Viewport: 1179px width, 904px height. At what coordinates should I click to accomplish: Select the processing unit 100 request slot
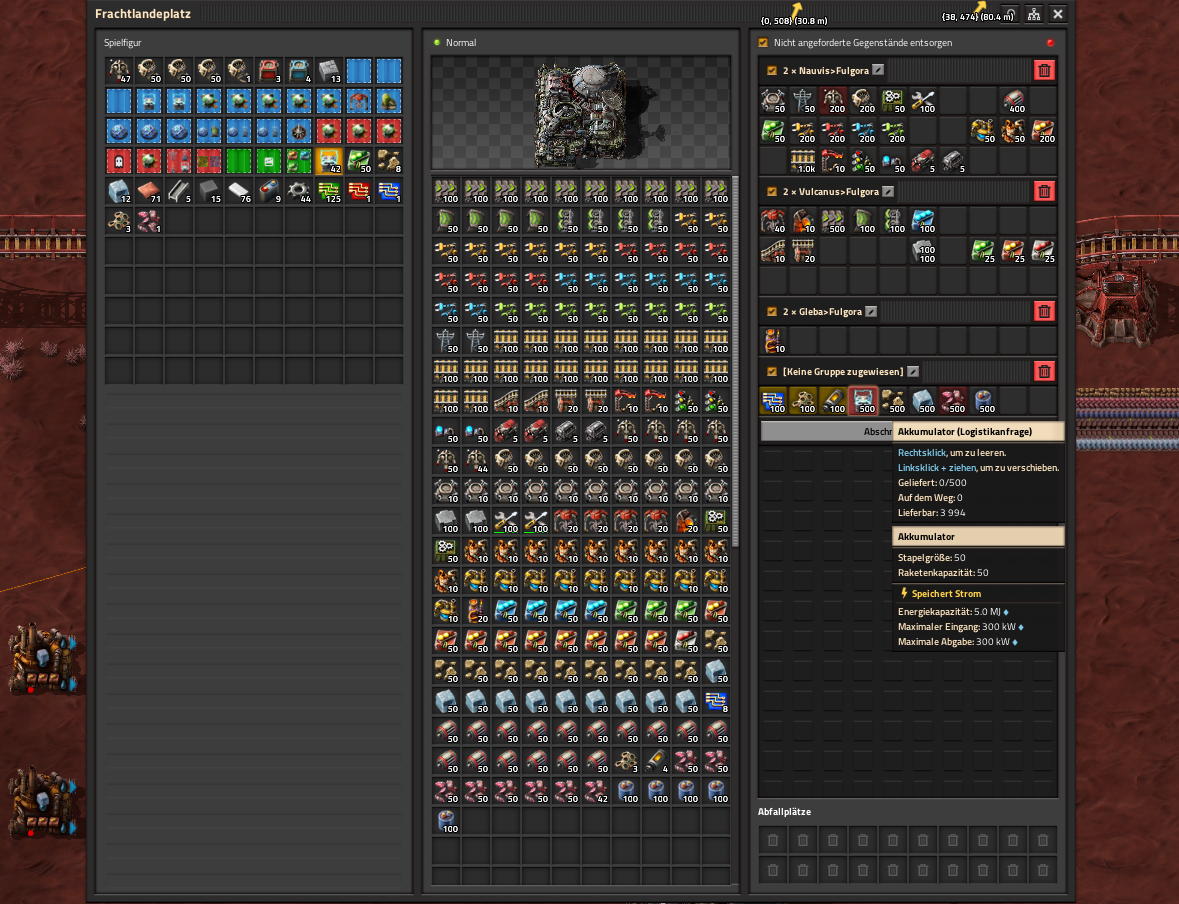click(772, 401)
